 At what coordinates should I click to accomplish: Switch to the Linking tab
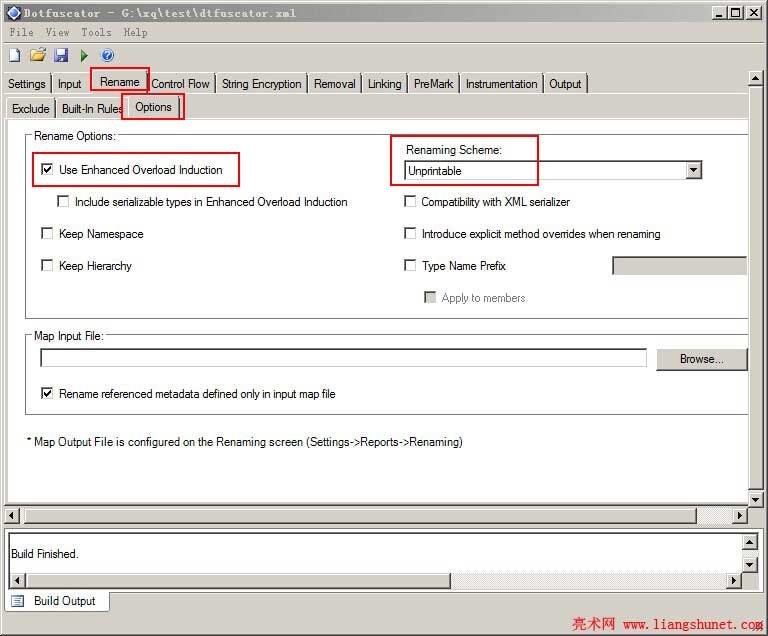tap(384, 84)
